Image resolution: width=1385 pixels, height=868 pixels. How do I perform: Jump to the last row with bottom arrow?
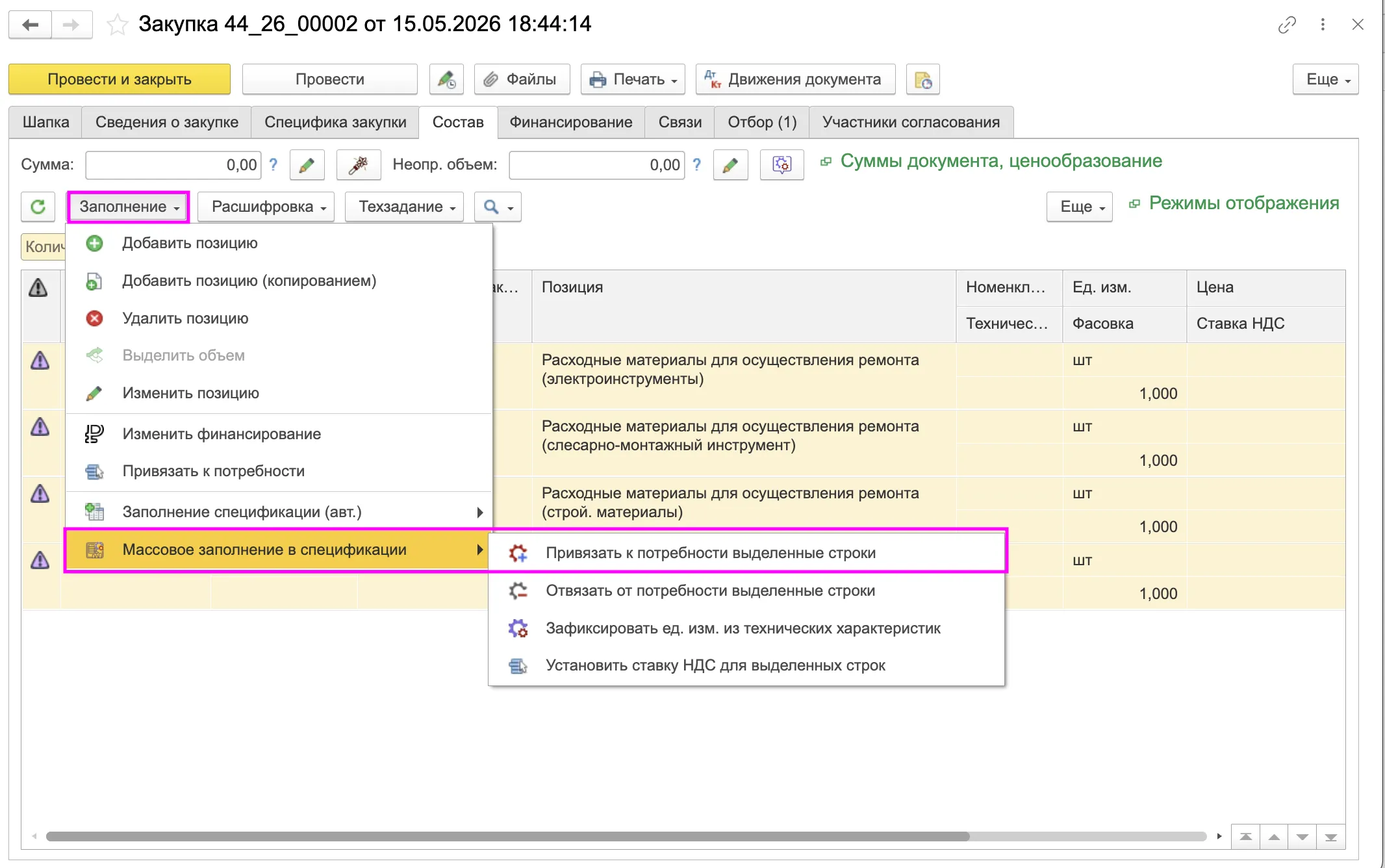[x=1331, y=837]
